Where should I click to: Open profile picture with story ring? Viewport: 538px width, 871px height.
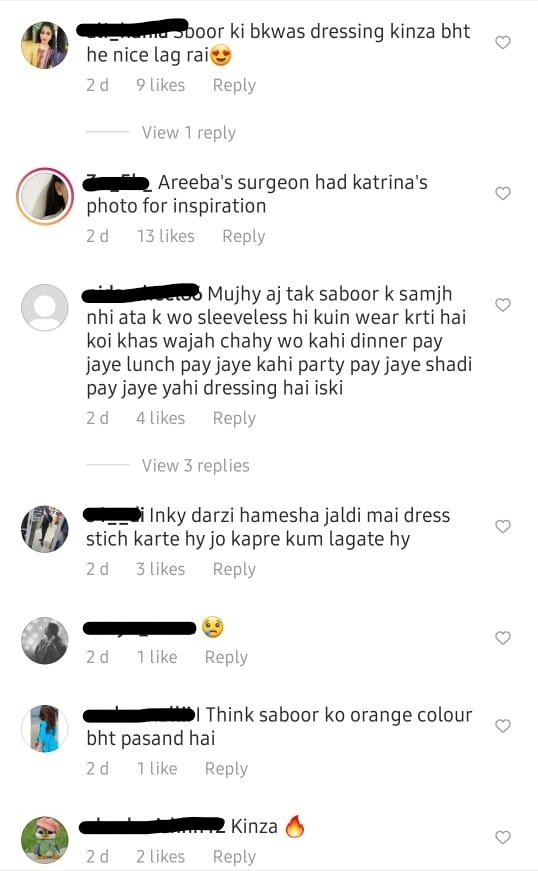[x=44, y=196]
